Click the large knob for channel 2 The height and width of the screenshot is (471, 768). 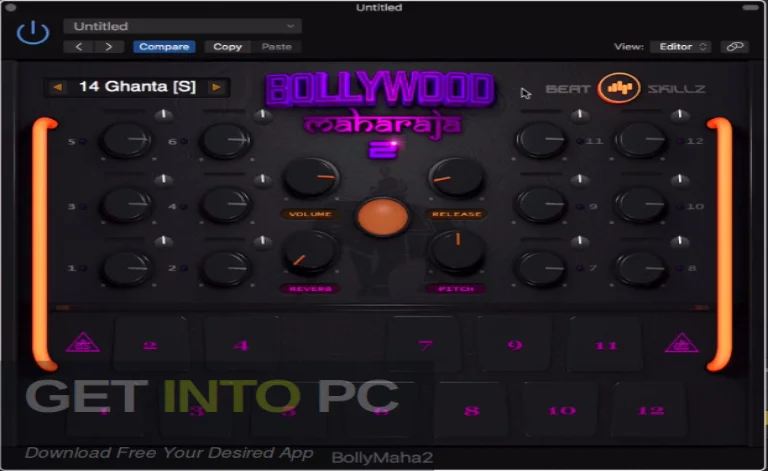(226, 268)
